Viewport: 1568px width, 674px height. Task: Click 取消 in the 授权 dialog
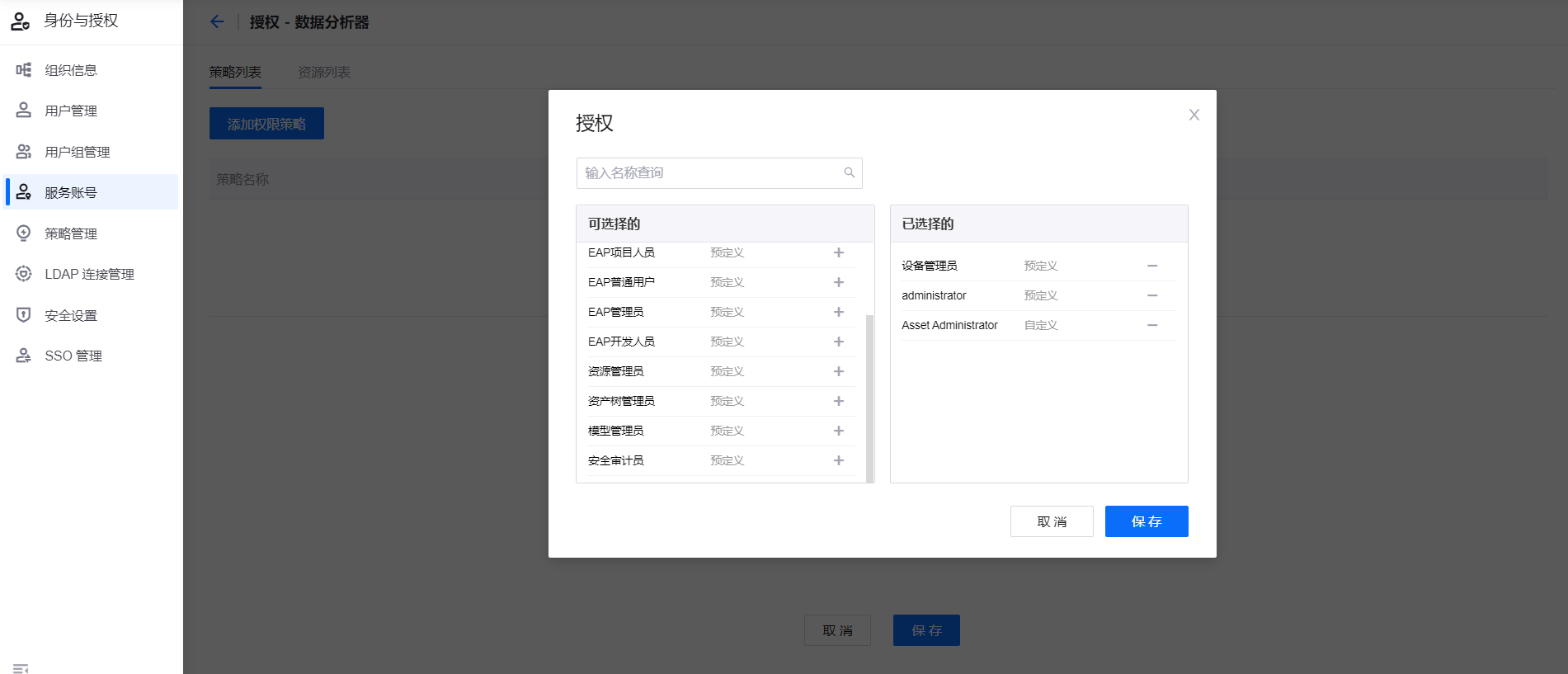coord(1052,521)
